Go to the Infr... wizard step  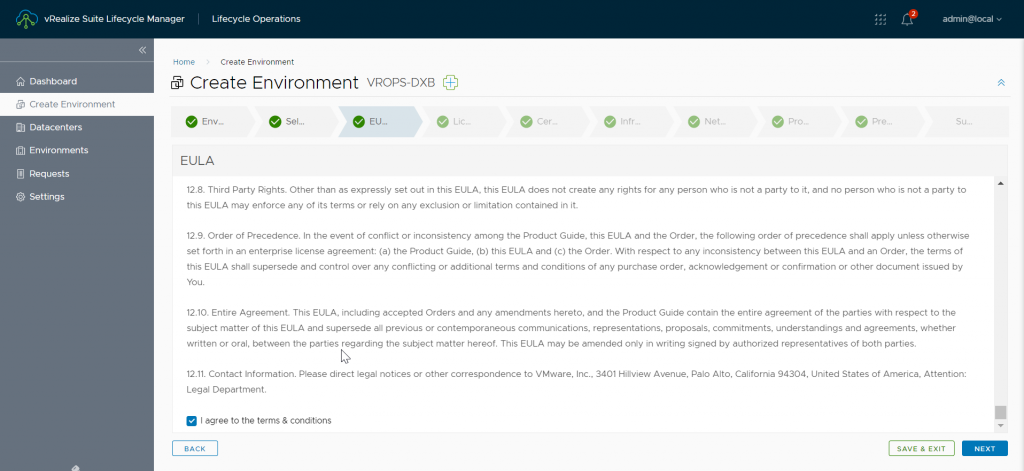[x=630, y=122]
